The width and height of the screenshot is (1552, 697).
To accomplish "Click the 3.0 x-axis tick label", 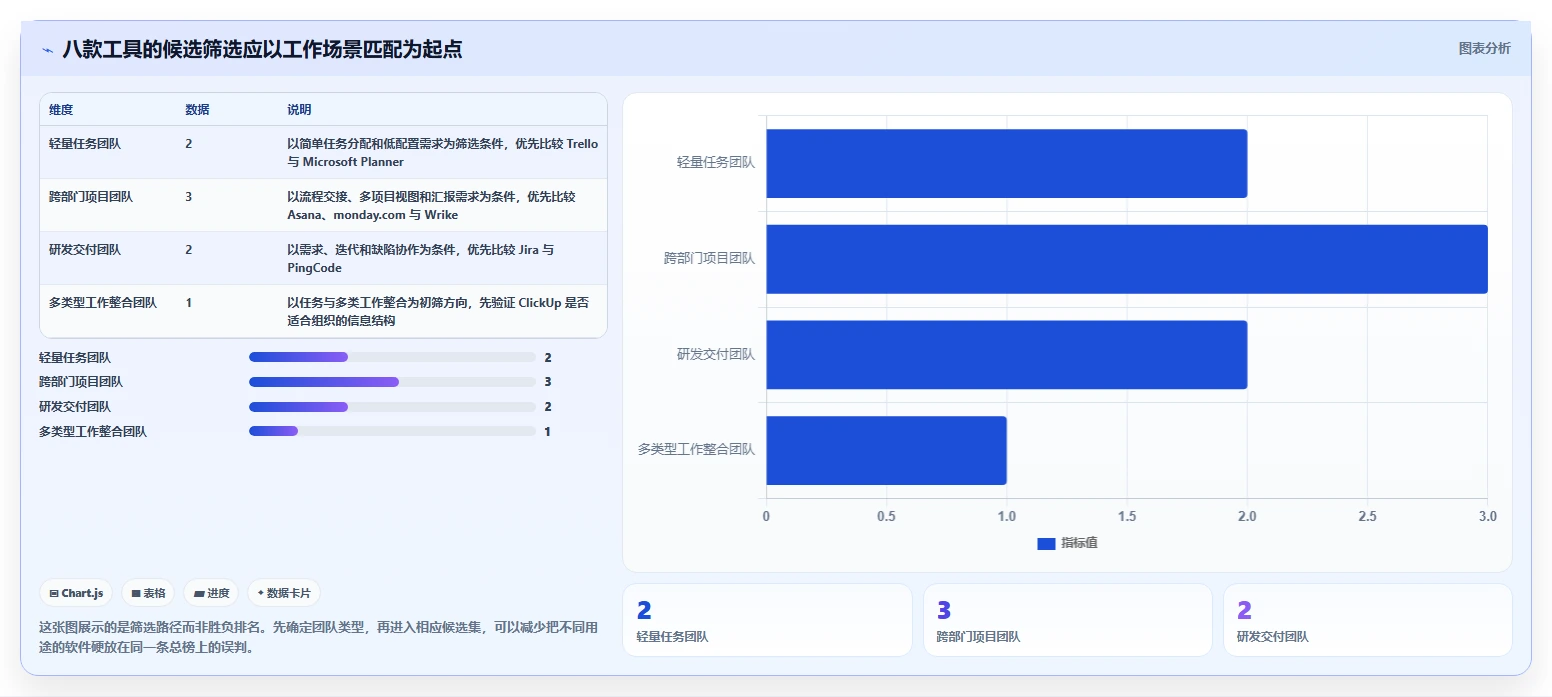I will 1487,516.
